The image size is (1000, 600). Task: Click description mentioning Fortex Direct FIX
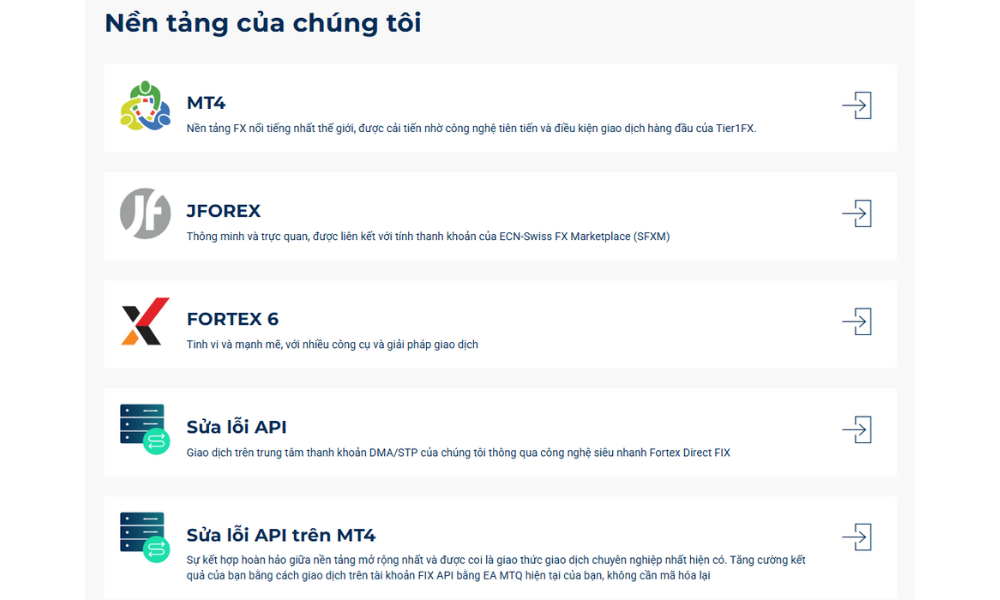pos(458,452)
